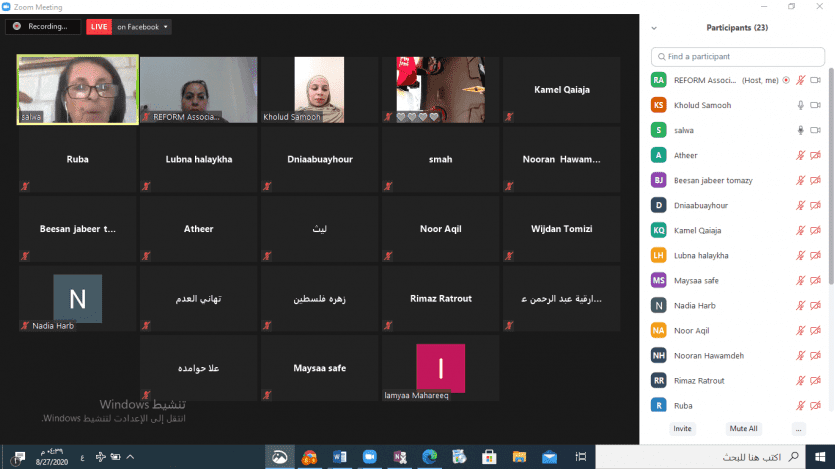Toggle microphone for Kholud Samooh in list
The image size is (835, 469).
pos(800,105)
